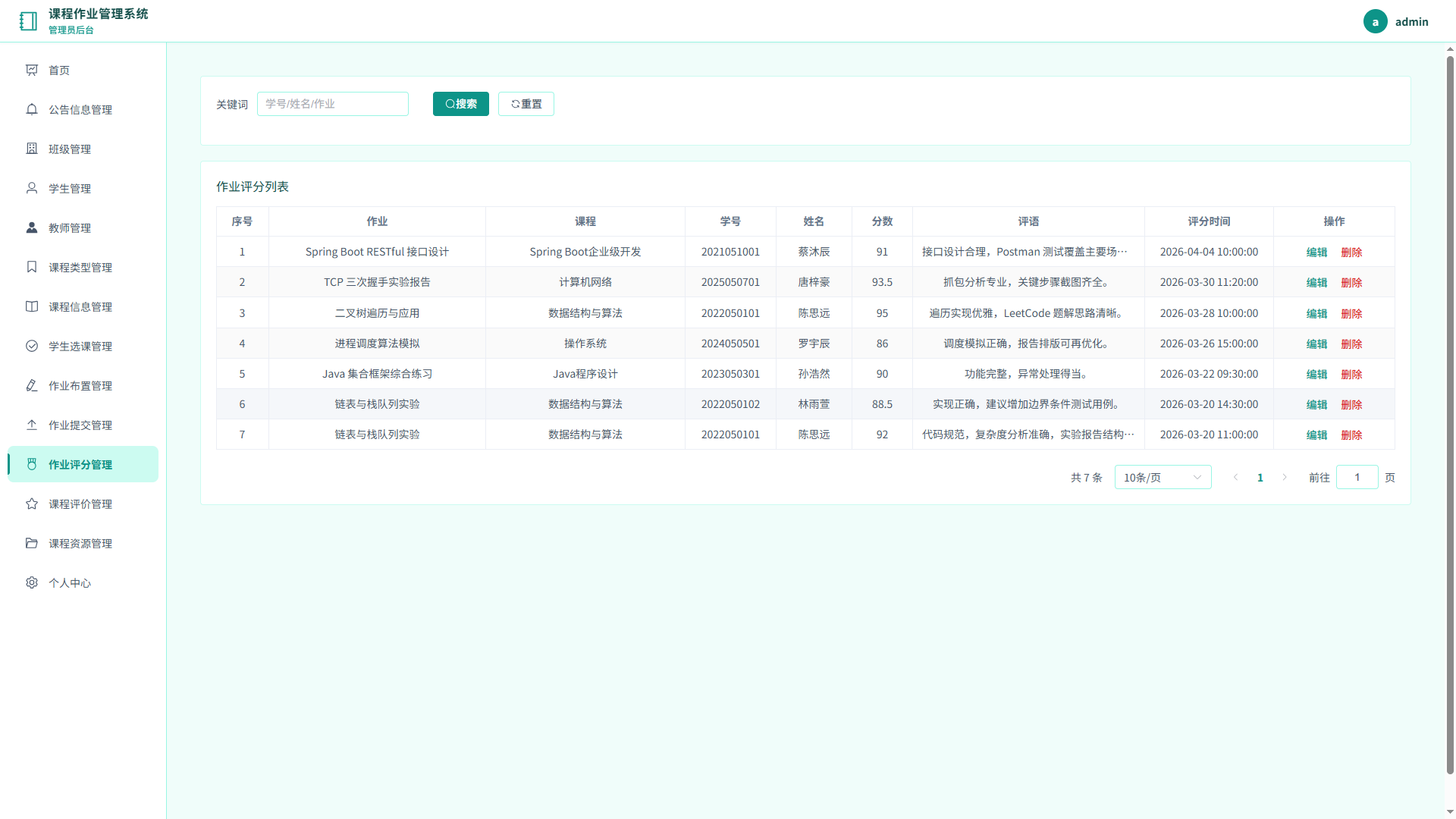Edit row for student 林雨萱
Screen dimensions: 1456x819
click(x=1316, y=404)
